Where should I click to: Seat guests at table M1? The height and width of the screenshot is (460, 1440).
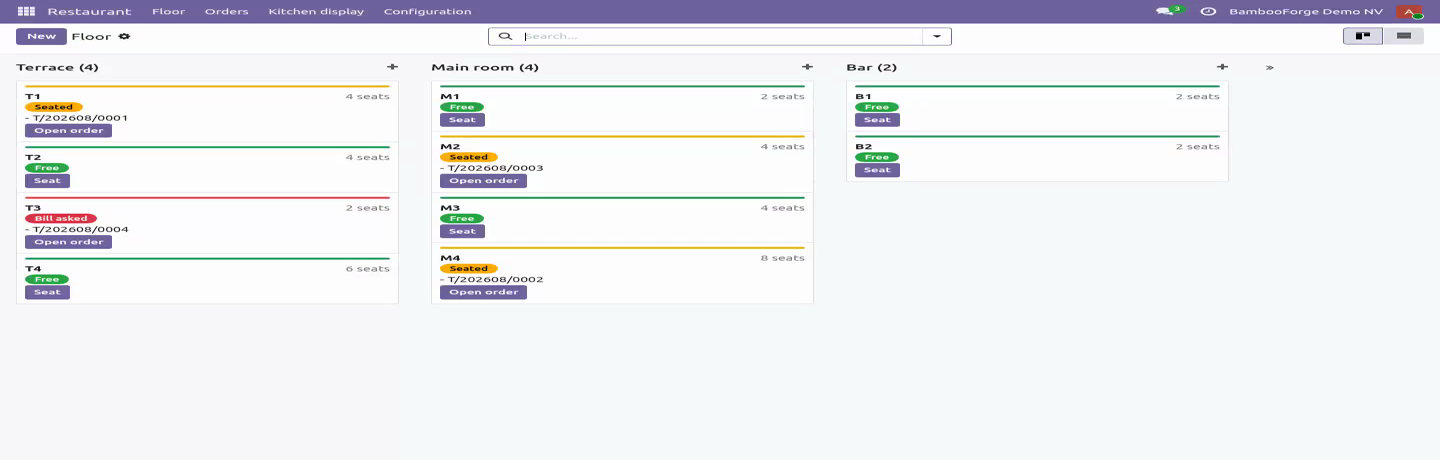coord(462,120)
